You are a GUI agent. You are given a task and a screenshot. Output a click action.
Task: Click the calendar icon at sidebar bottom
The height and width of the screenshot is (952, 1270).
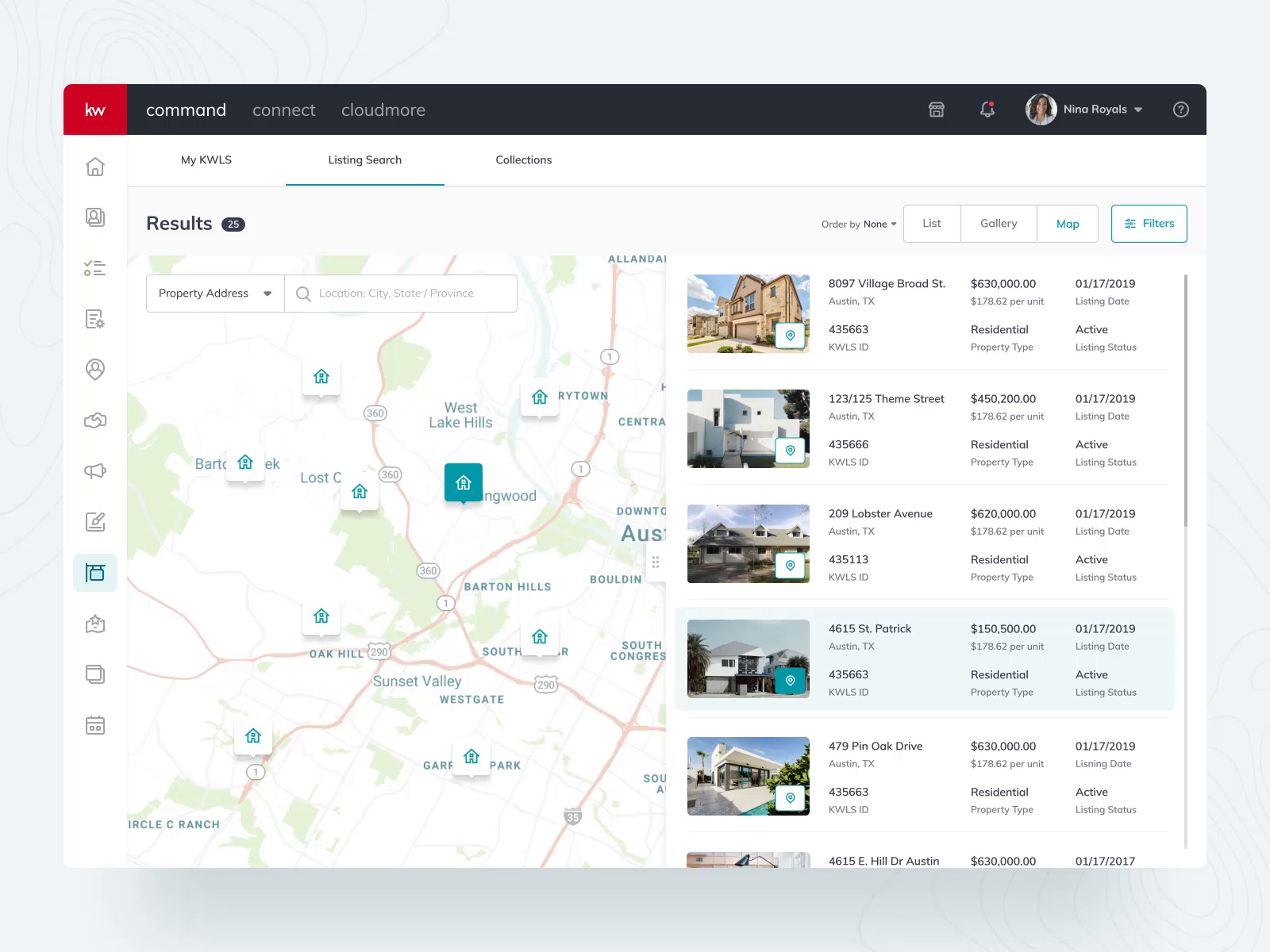click(95, 725)
